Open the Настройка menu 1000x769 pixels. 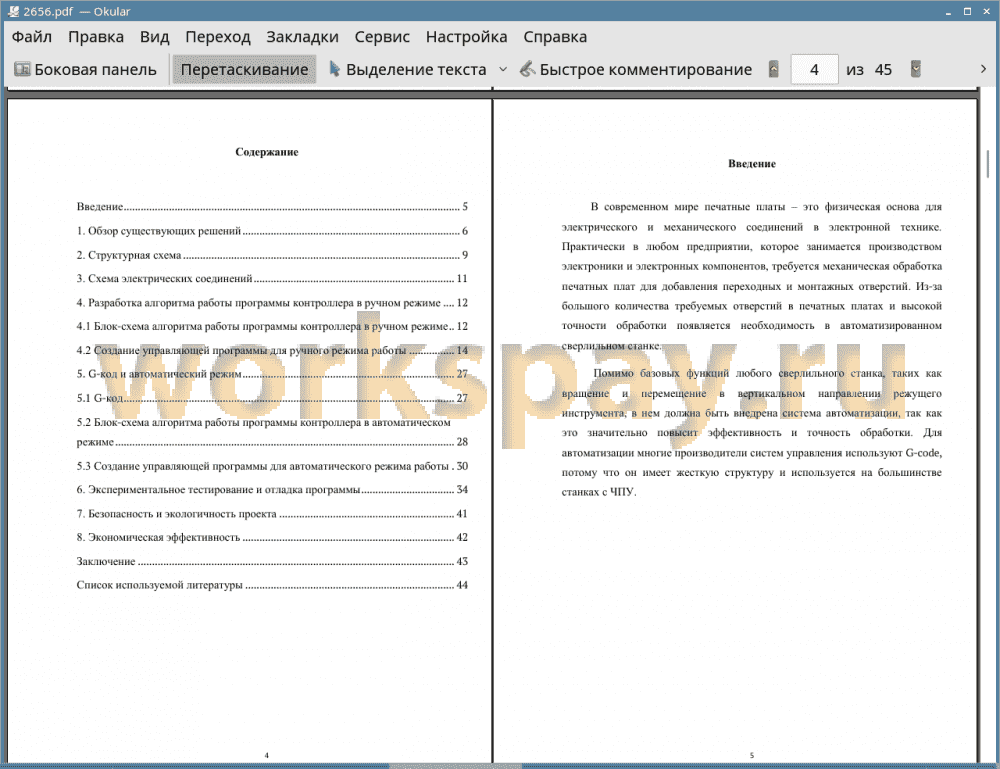(466, 37)
